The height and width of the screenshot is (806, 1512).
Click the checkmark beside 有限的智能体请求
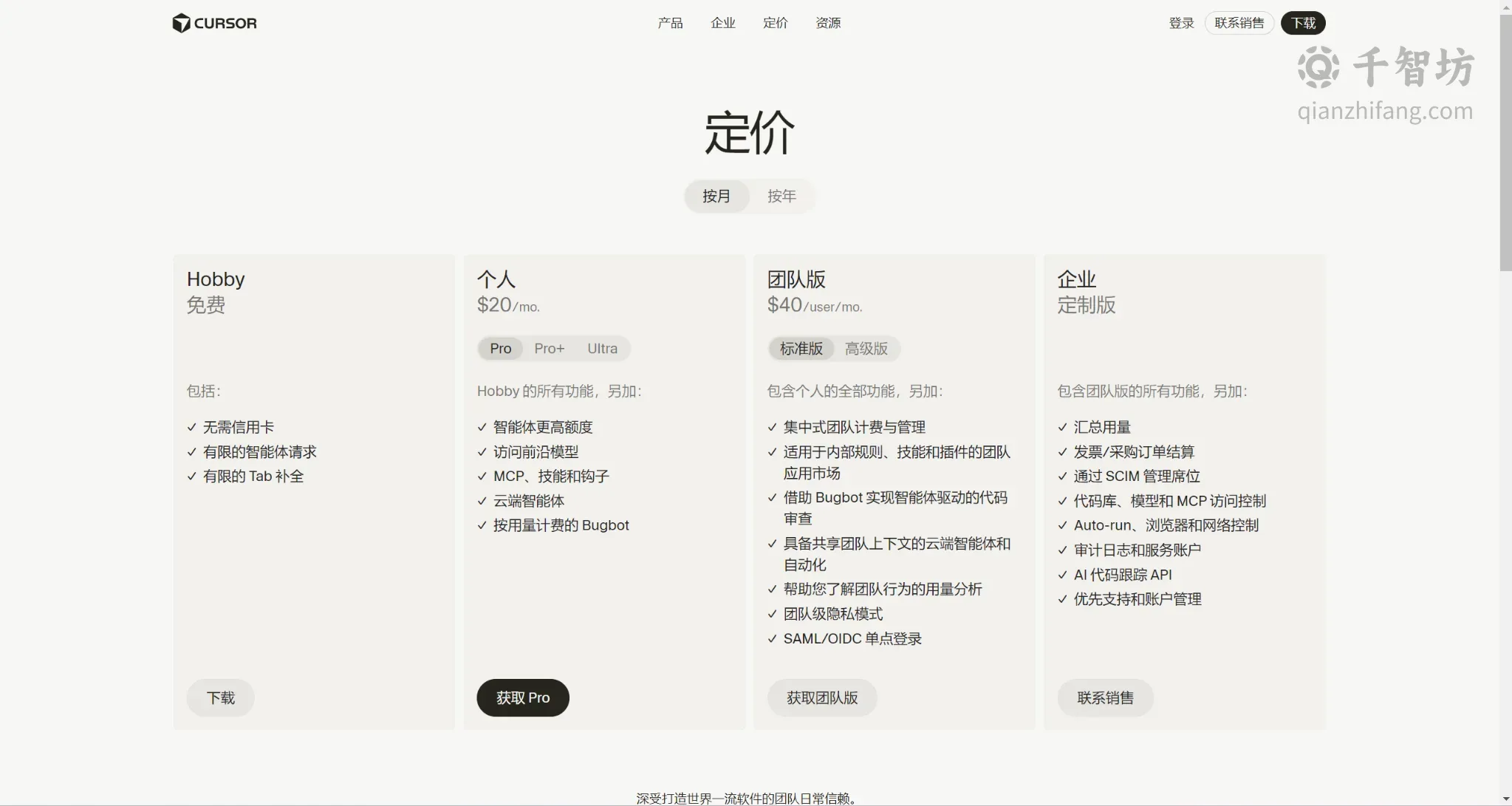191,451
